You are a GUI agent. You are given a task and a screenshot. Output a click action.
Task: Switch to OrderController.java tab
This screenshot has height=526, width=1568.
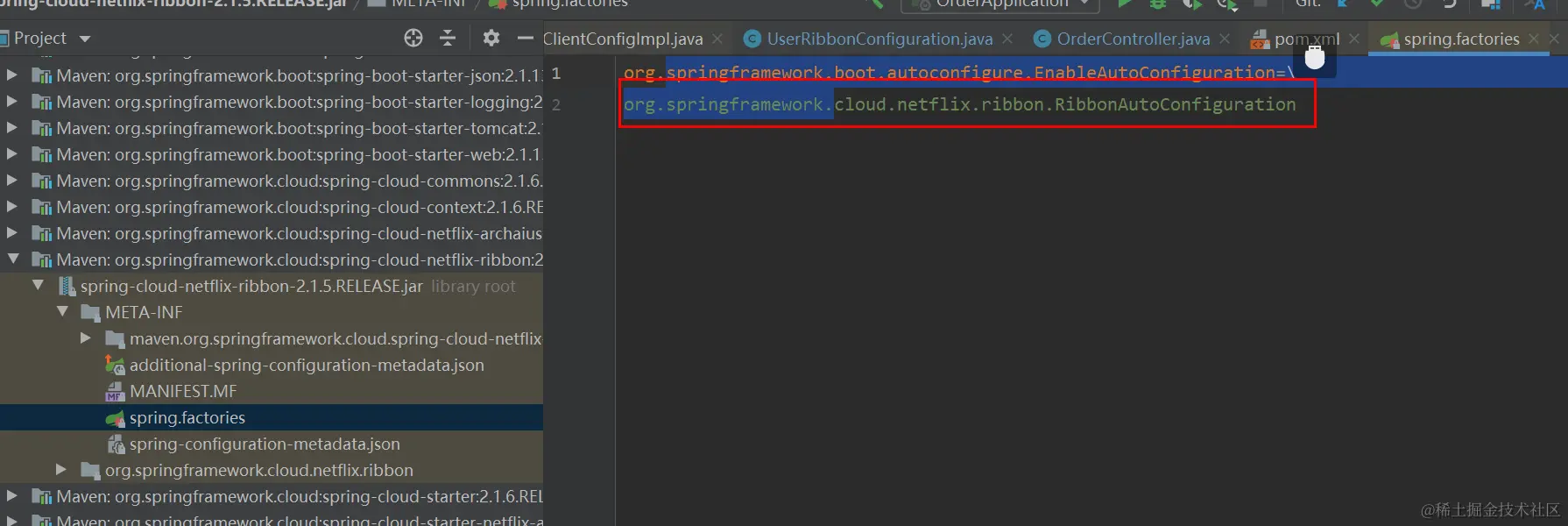tap(1134, 39)
